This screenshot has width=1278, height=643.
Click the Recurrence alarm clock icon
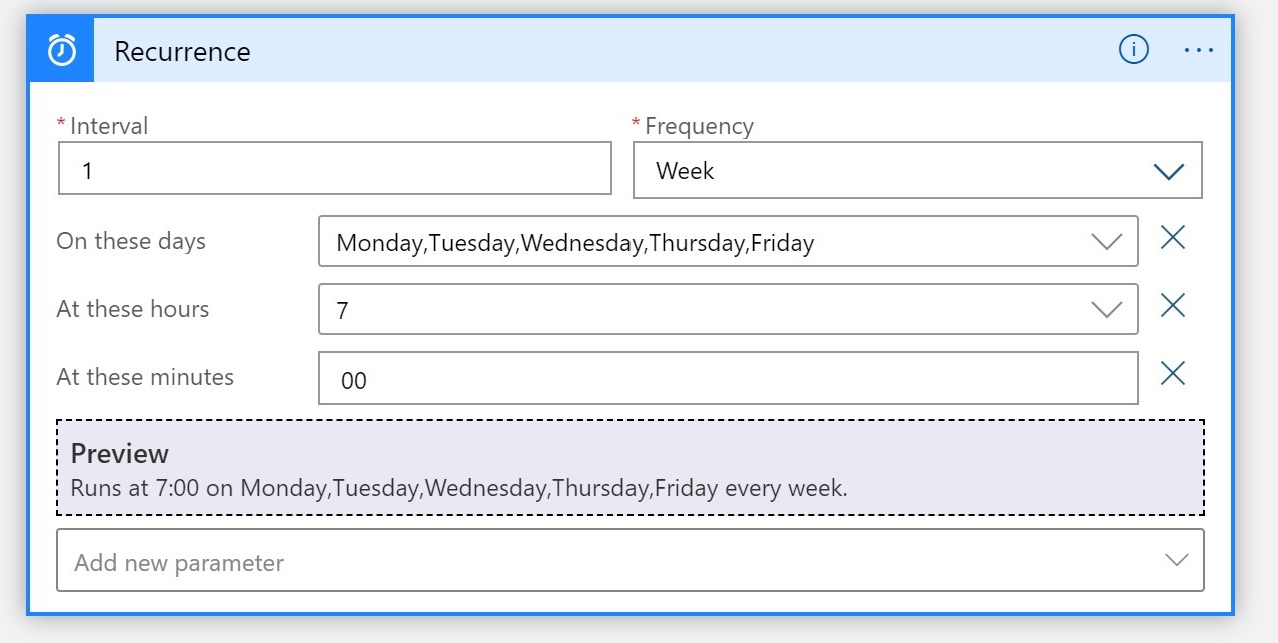click(x=62, y=50)
